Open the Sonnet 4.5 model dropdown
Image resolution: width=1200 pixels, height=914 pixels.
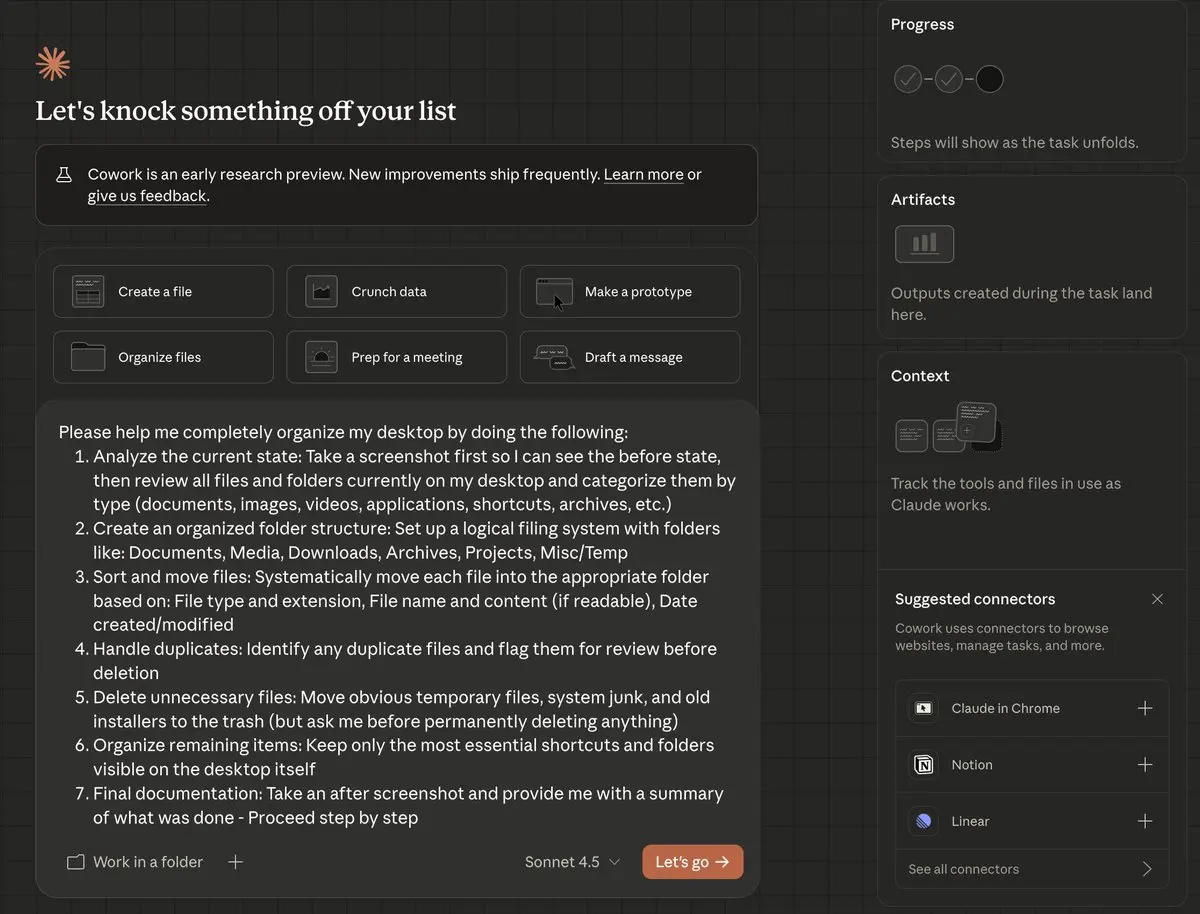point(572,862)
